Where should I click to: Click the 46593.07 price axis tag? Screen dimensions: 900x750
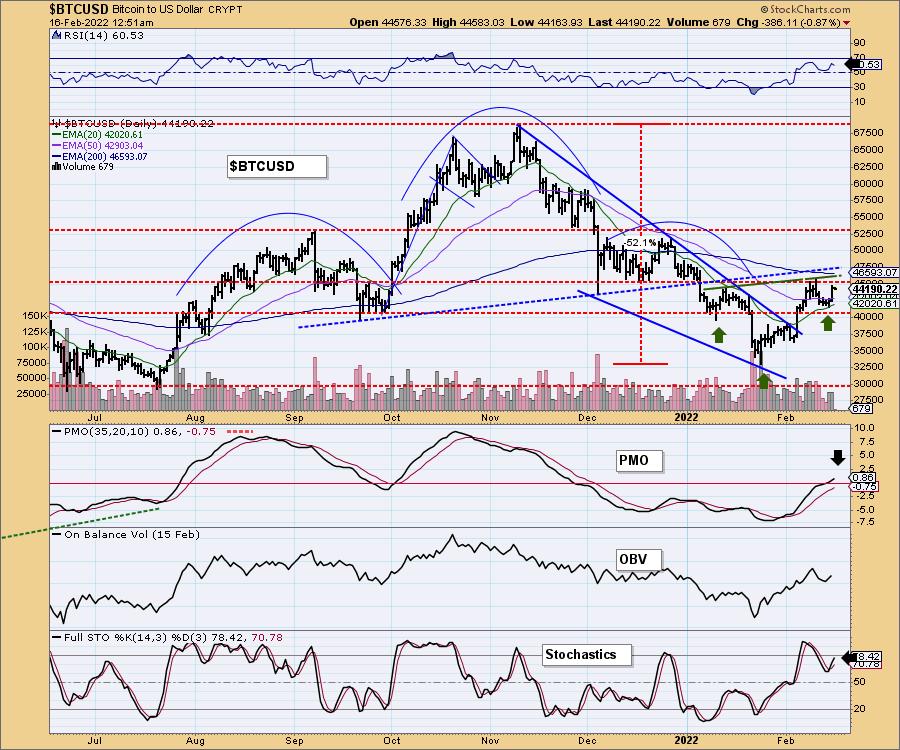pos(875,273)
